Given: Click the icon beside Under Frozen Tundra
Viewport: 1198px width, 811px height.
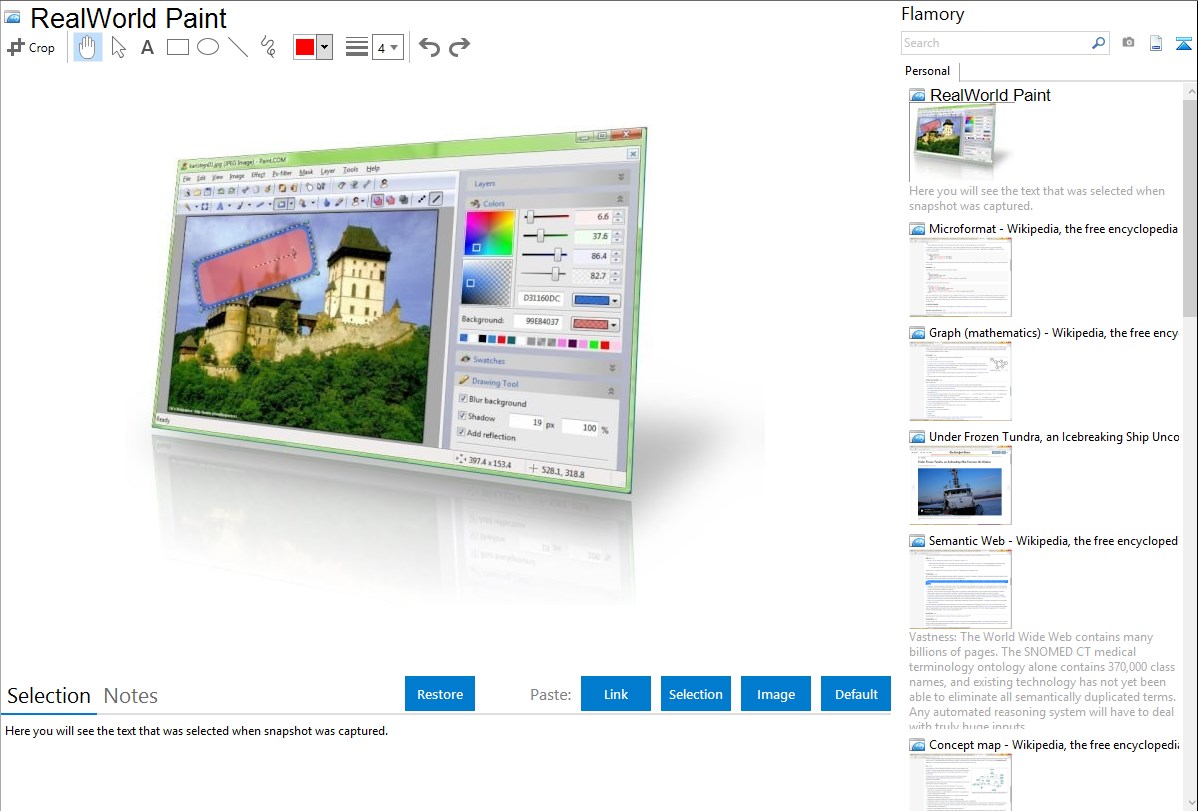Looking at the screenshot, I should click(918, 437).
